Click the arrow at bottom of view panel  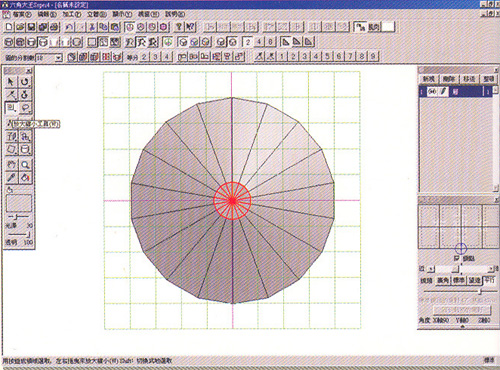click(x=462, y=327)
